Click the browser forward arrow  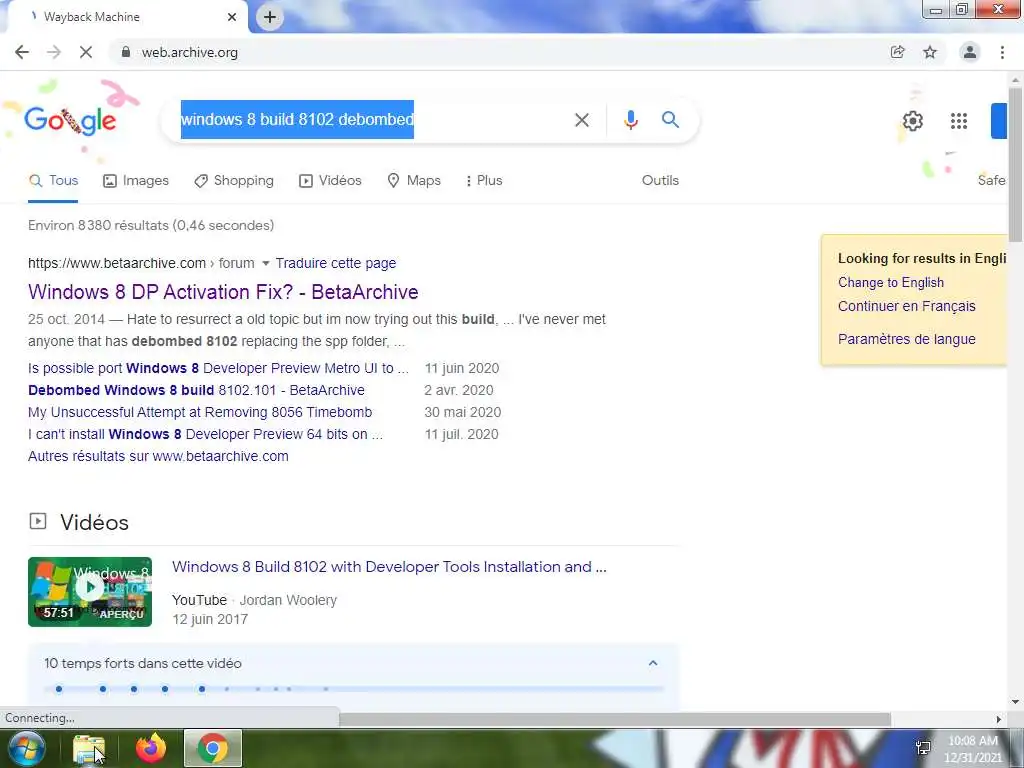54,52
